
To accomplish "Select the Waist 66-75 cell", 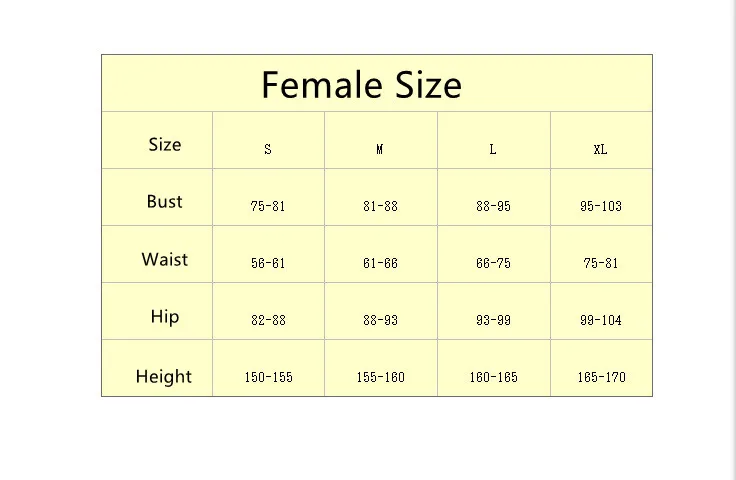I will pos(493,263).
